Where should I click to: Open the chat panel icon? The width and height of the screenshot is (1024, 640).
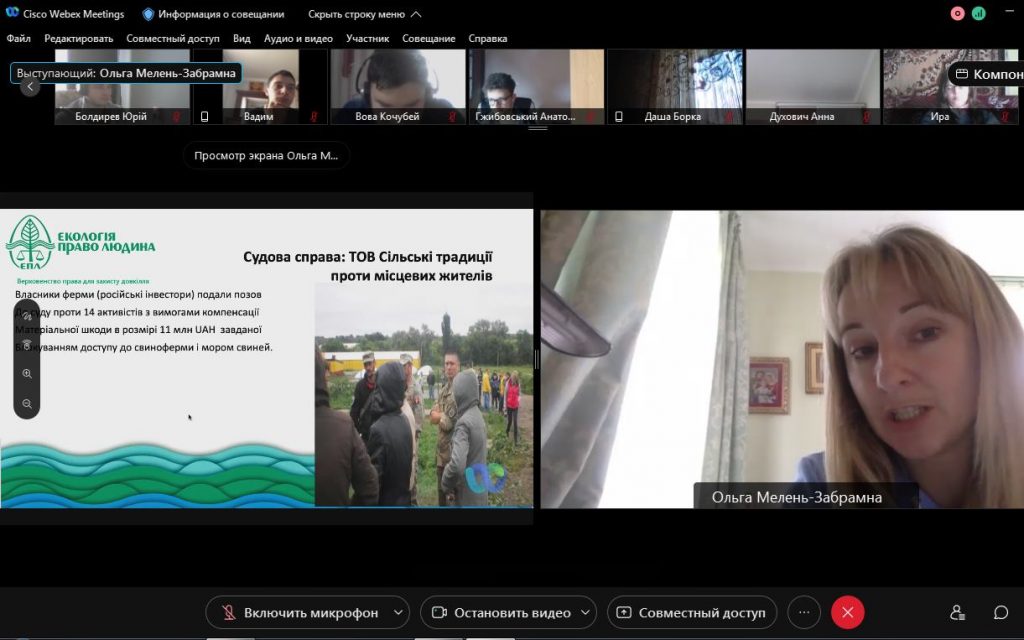point(1000,613)
